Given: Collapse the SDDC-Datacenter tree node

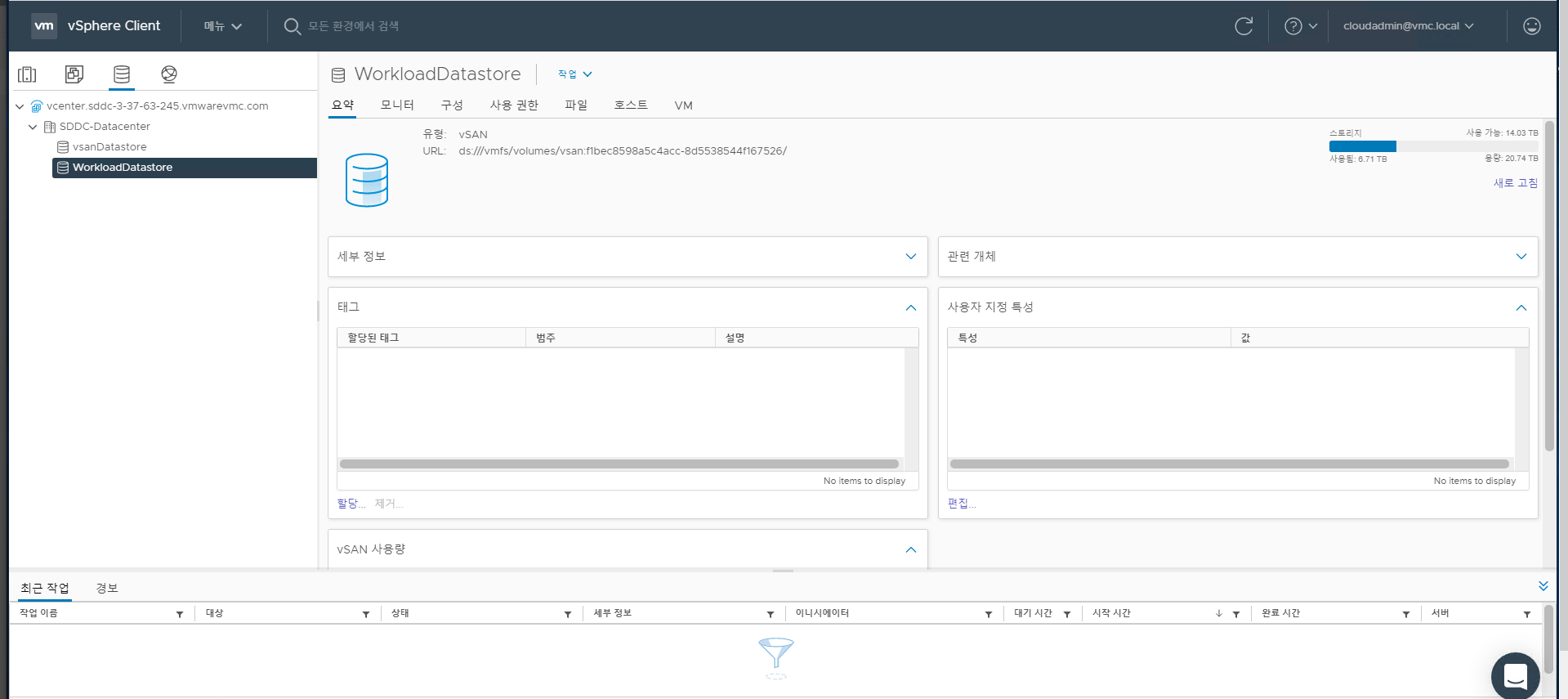Looking at the screenshot, I should tap(33, 127).
